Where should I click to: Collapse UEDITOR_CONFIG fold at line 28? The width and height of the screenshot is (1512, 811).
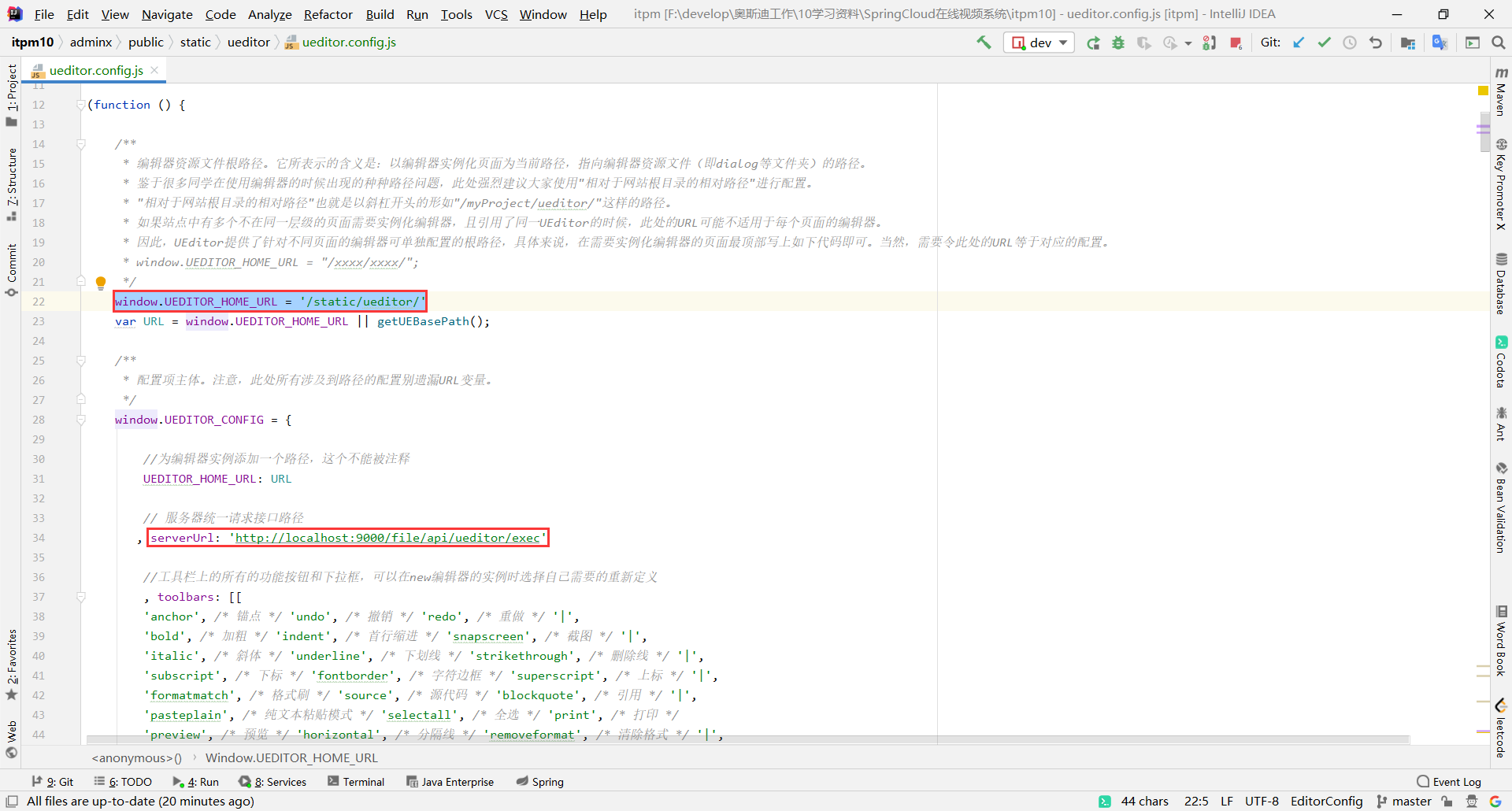pos(80,420)
